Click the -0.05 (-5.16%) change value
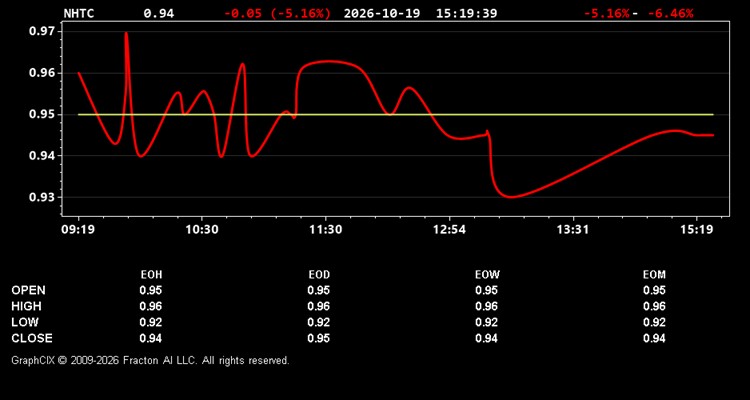The image size is (750, 400). coord(277,13)
